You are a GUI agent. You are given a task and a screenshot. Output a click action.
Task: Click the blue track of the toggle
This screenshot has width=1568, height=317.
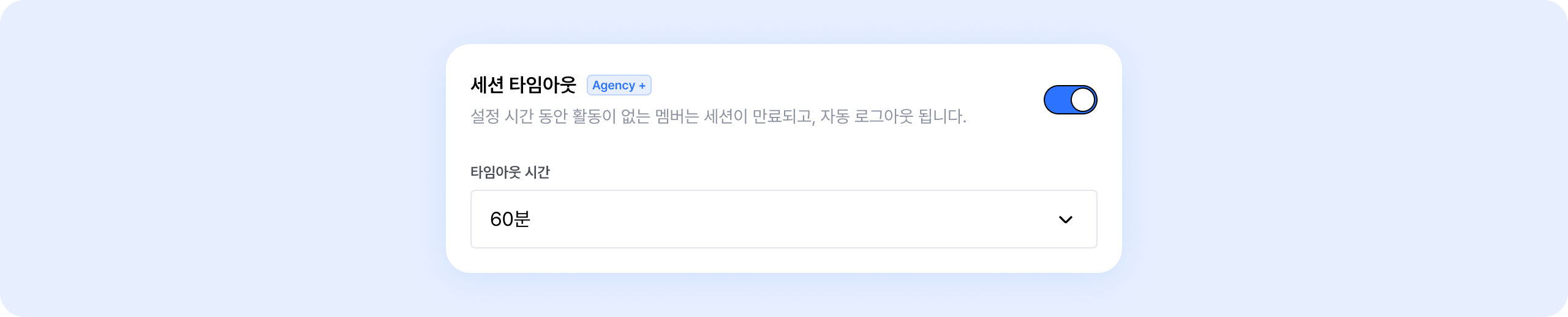coord(1057,100)
